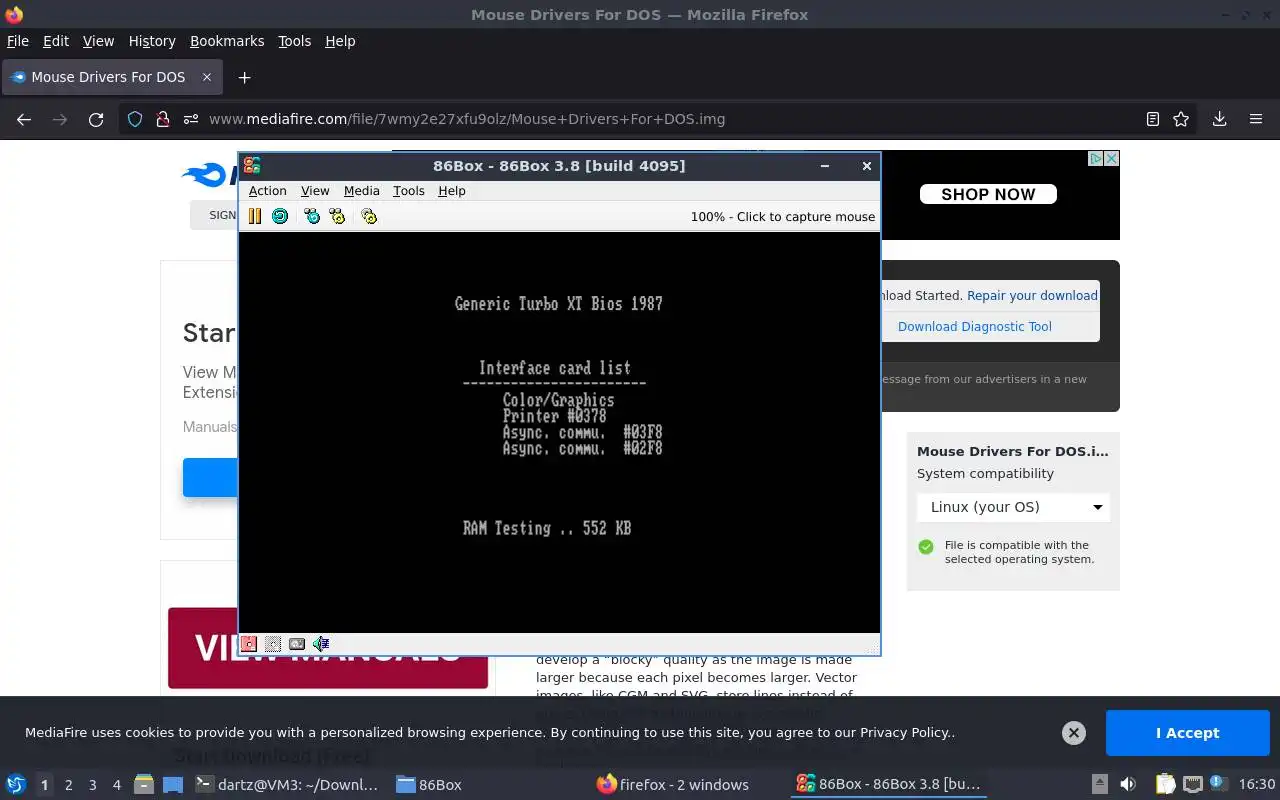Open Firefox tracking protection shield
Screen dimensions: 1280x800
(x=135, y=119)
